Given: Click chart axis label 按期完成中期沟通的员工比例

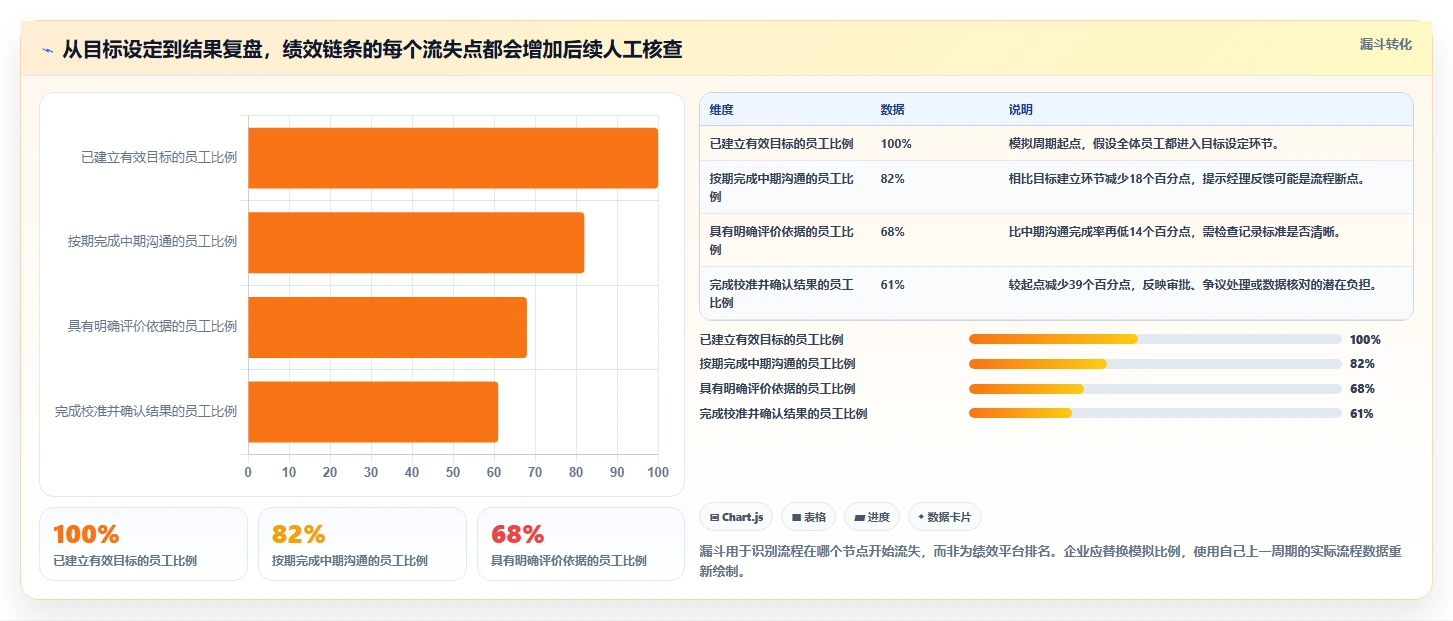Looking at the screenshot, I should (x=153, y=242).
